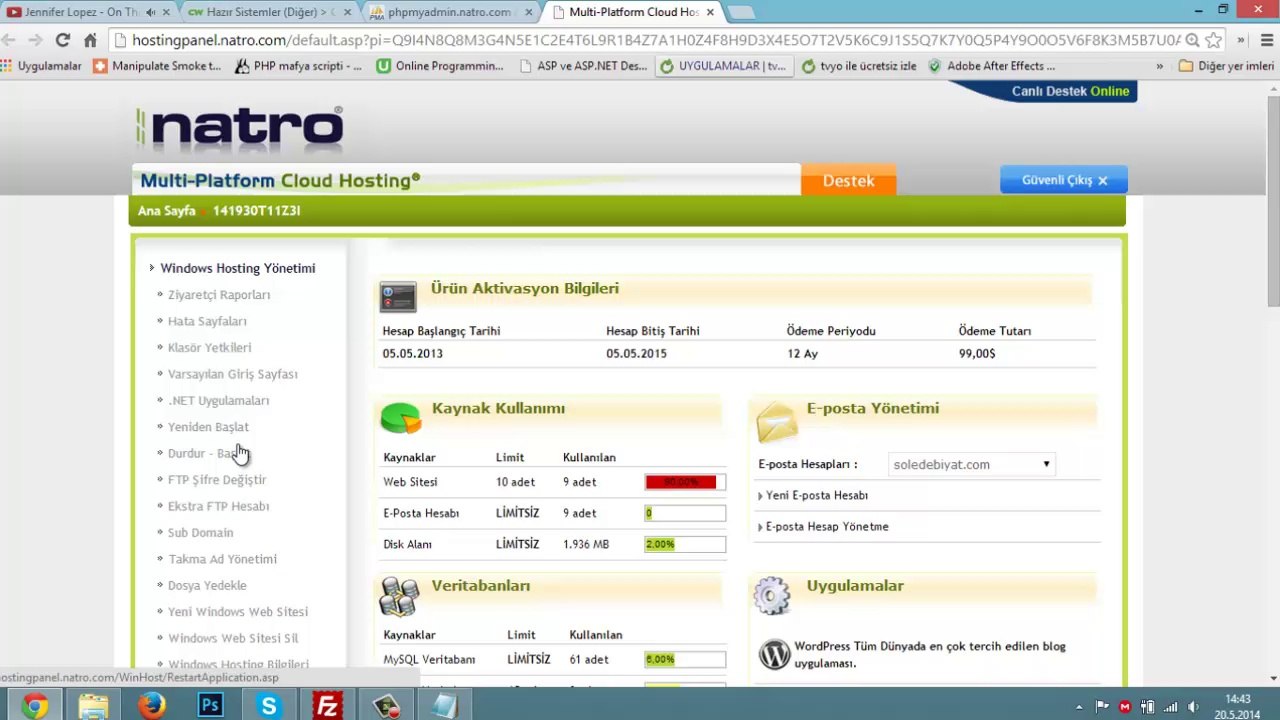This screenshot has height=720, width=1280.
Task: Open .NET Uygulamaları menu item
Action: [x=218, y=400]
